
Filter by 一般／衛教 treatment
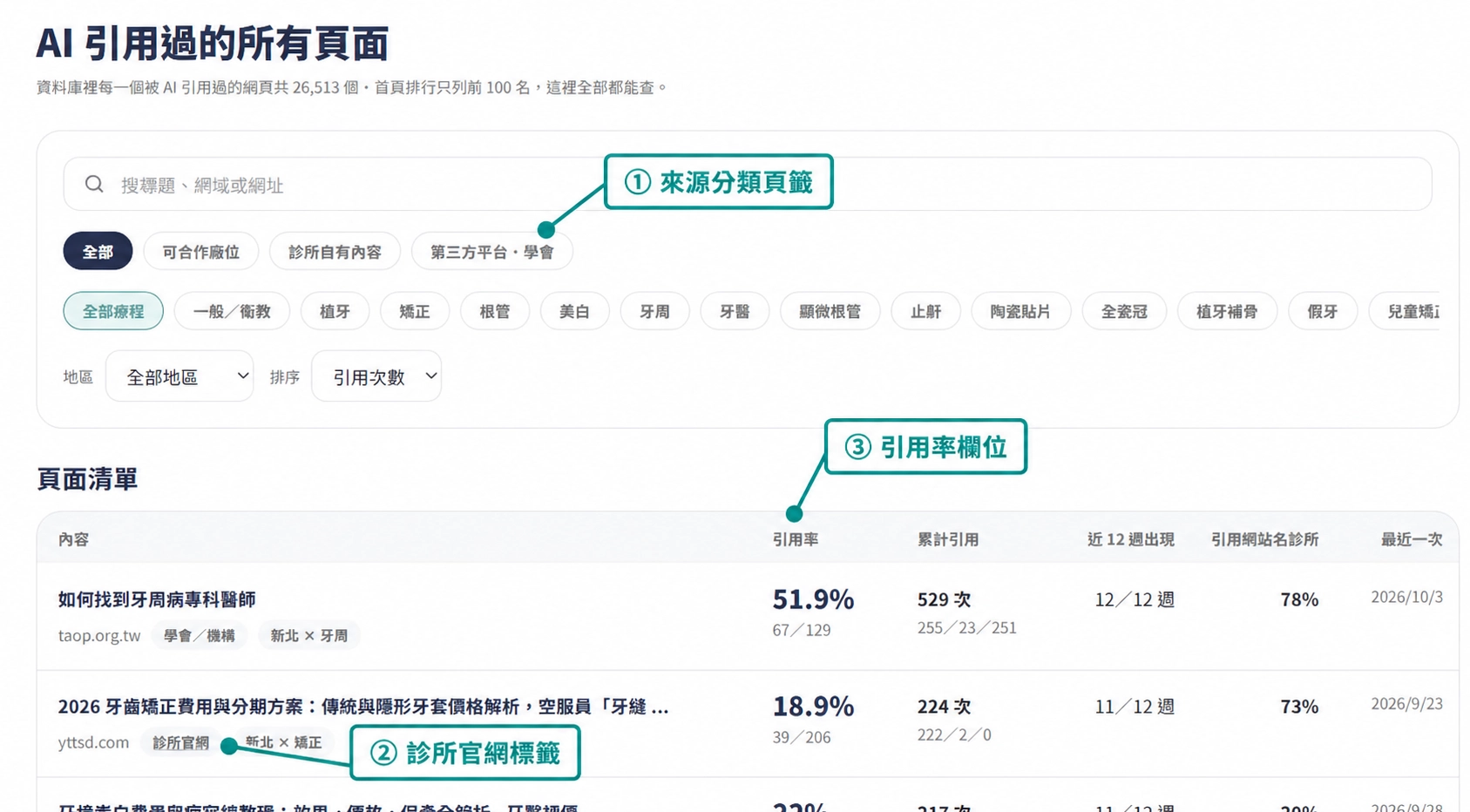(x=232, y=311)
